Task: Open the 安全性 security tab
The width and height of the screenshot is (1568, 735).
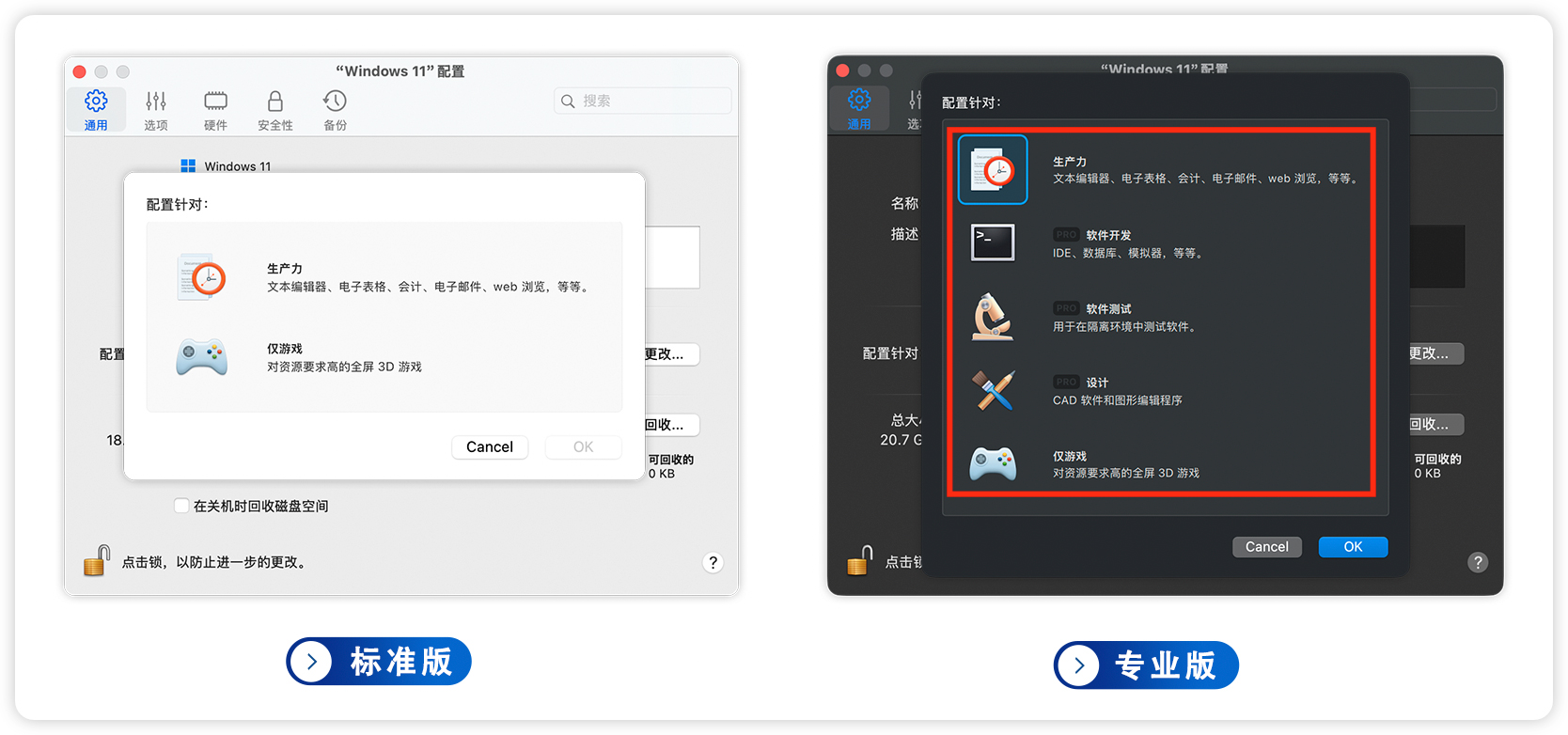Action: click(x=275, y=110)
